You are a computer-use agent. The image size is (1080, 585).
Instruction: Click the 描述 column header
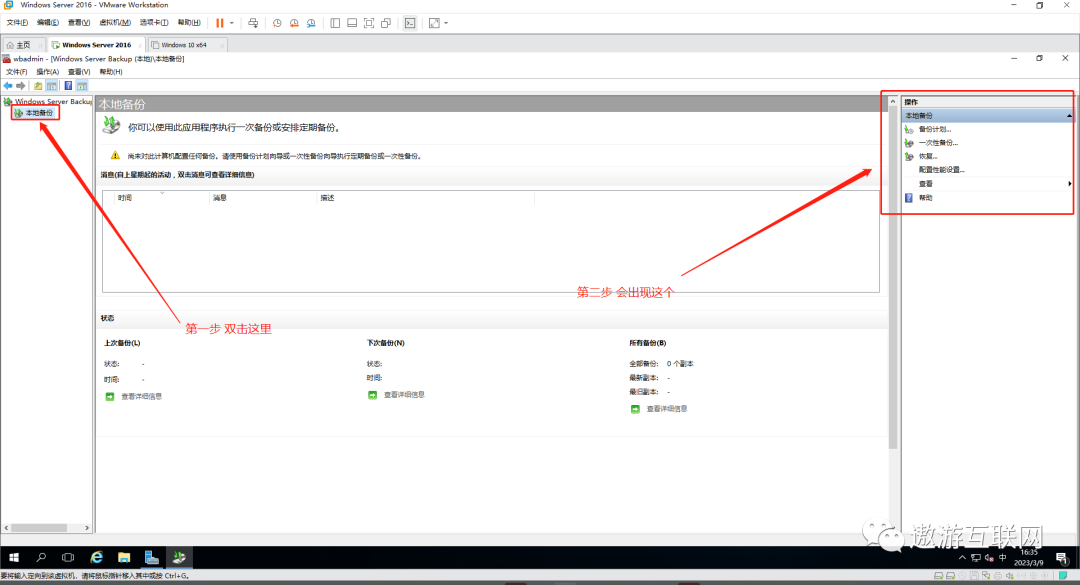tap(425, 198)
